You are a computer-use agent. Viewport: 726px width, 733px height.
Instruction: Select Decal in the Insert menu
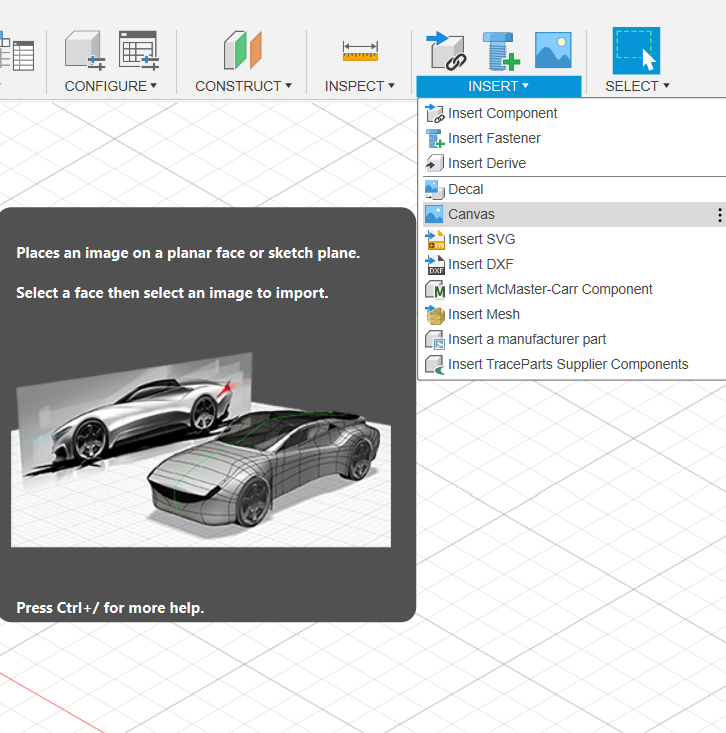click(575, 189)
